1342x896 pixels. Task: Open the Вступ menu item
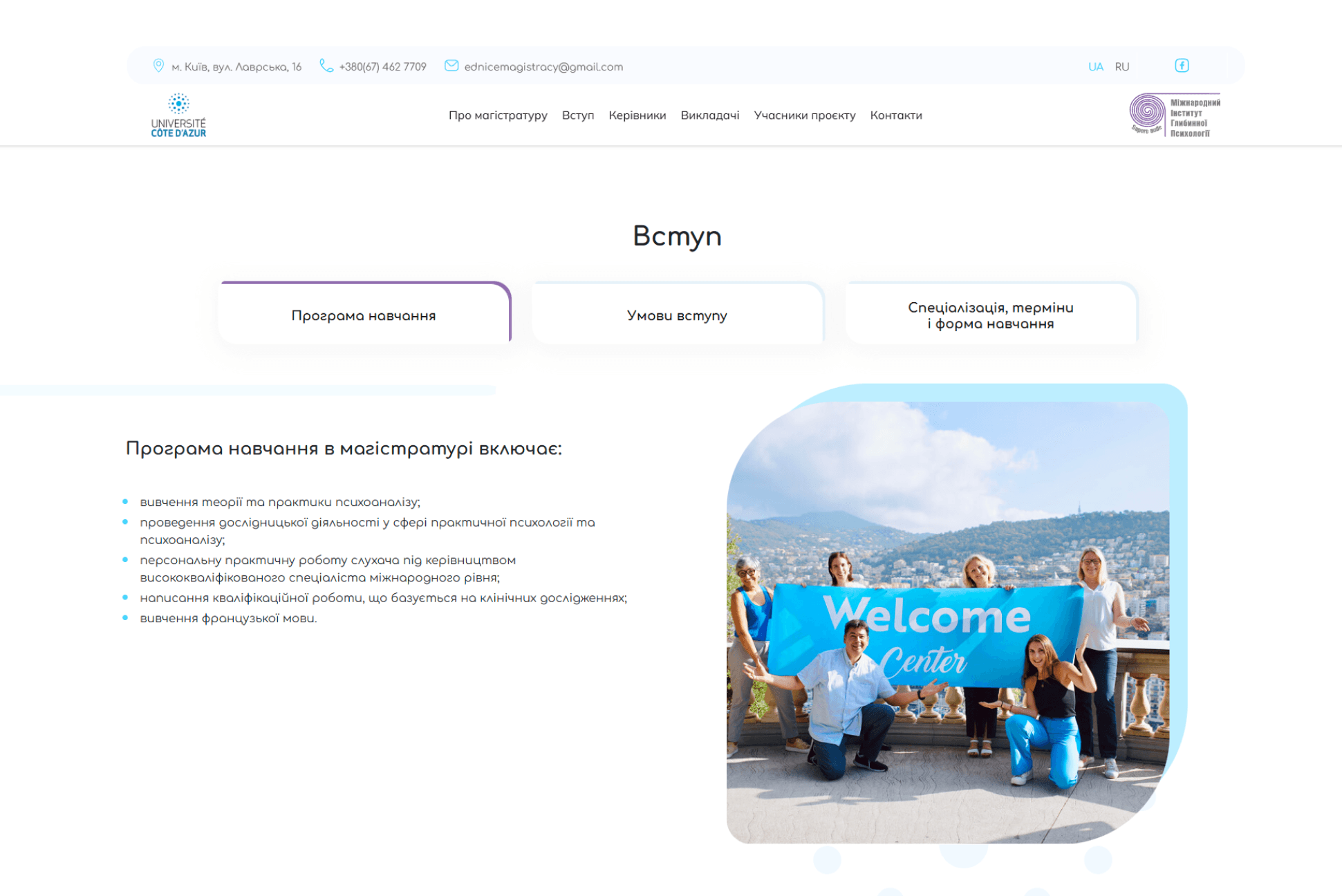578,115
